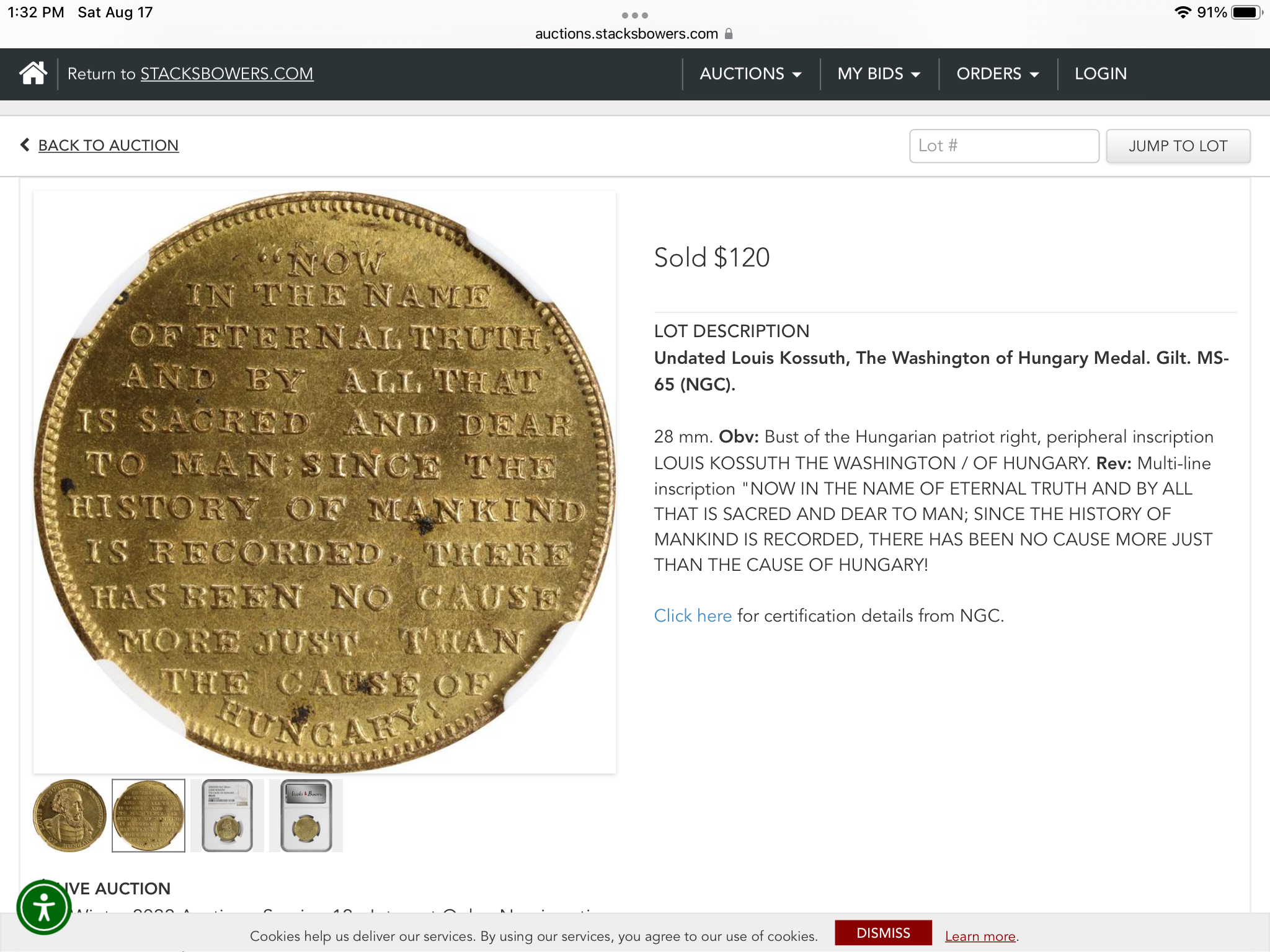Image resolution: width=1270 pixels, height=952 pixels.
Task: Tap the lock icon beside the URL
Action: click(x=729, y=33)
